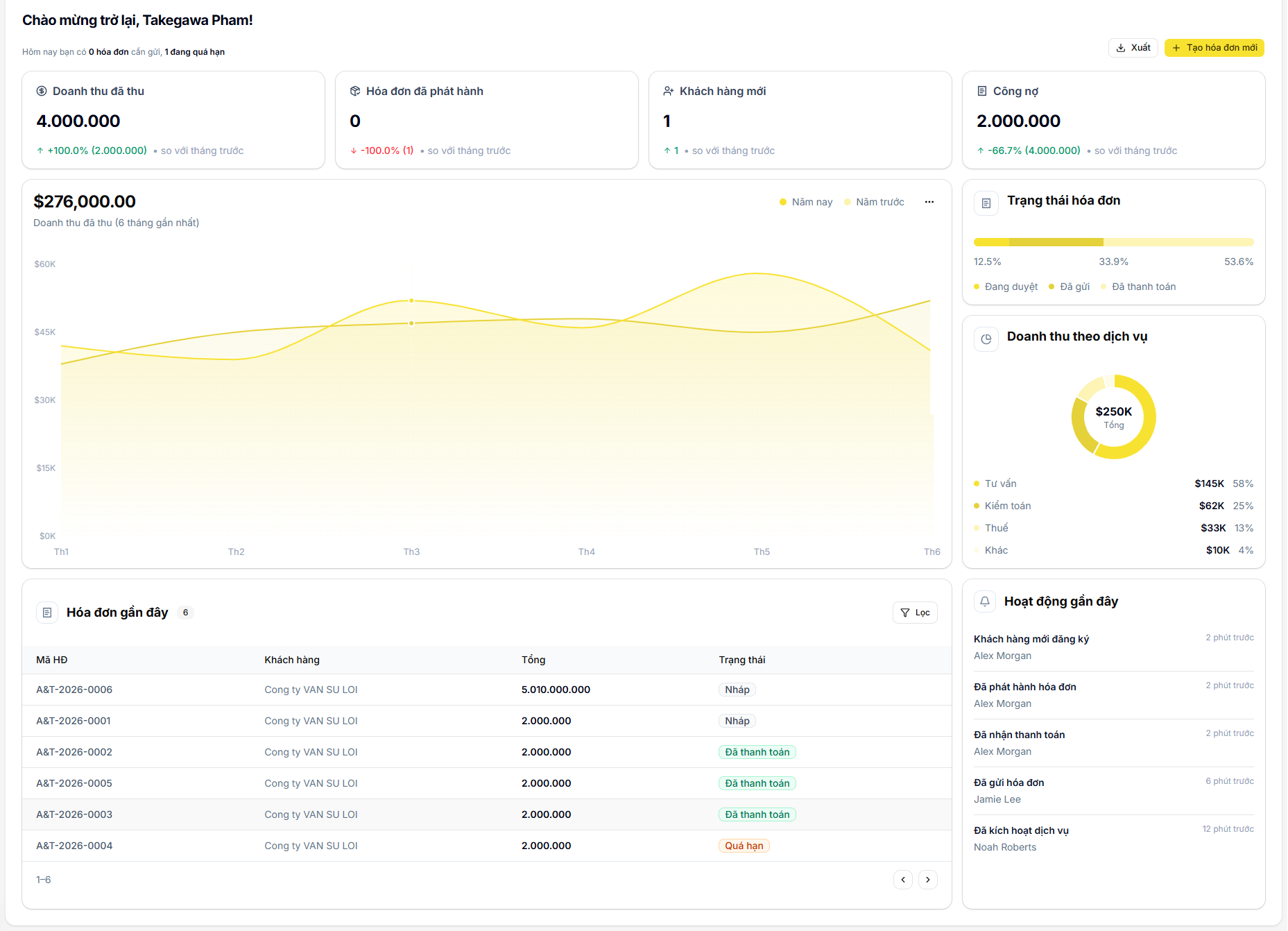Screen dimensions: 1288x931
Task: Click the Đã gửi status legend
Action: pyautogui.click(x=1069, y=287)
